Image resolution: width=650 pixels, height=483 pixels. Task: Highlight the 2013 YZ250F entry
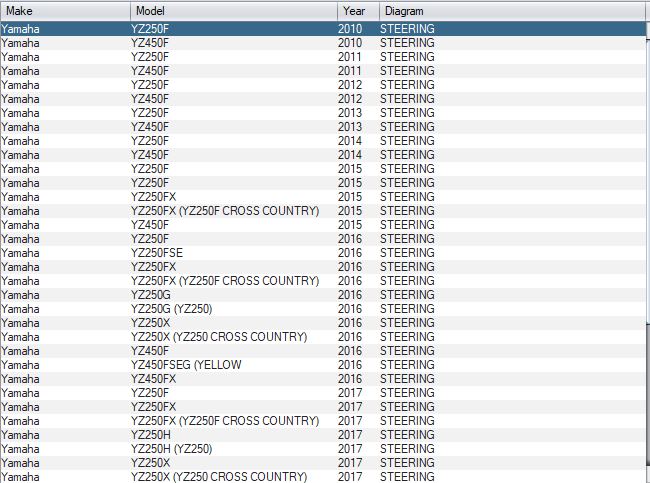click(x=323, y=113)
